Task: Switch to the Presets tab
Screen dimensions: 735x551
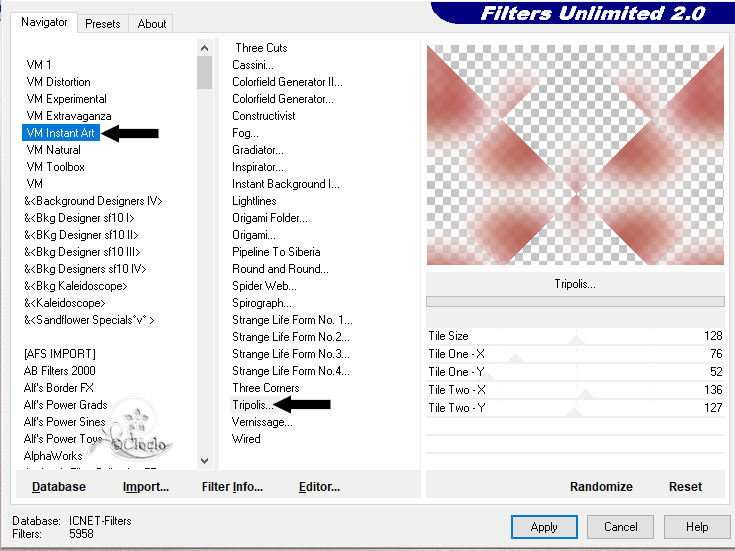Action: coord(103,23)
